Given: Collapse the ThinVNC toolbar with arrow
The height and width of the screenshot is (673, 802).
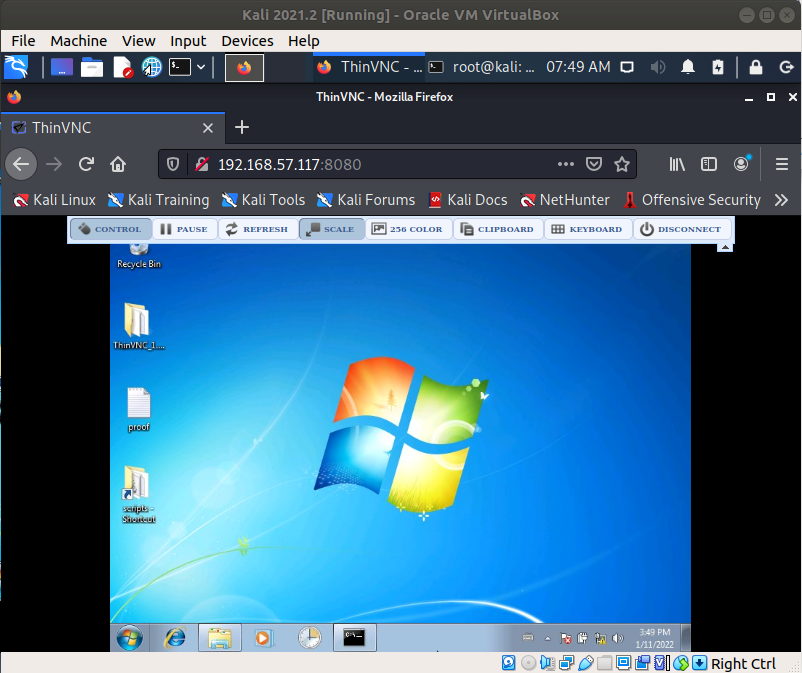Looking at the screenshot, I should pyautogui.click(x=725, y=247).
